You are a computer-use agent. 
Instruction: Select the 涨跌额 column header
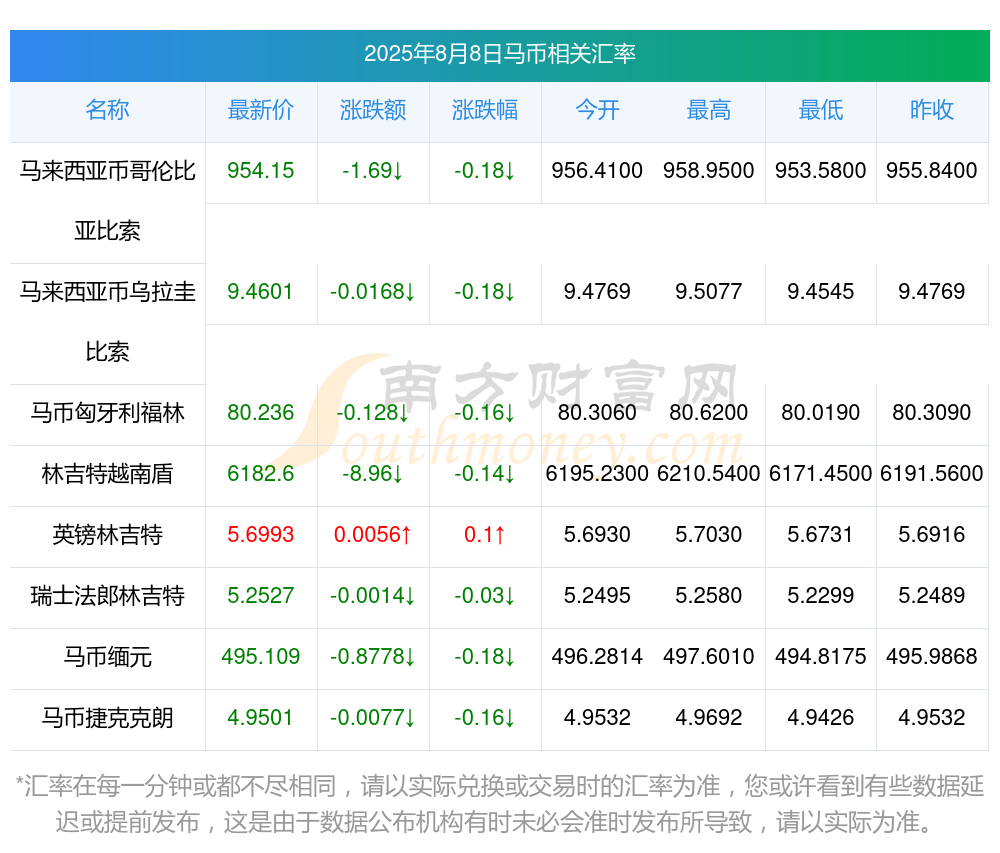pyautogui.click(x=372, y=110)
